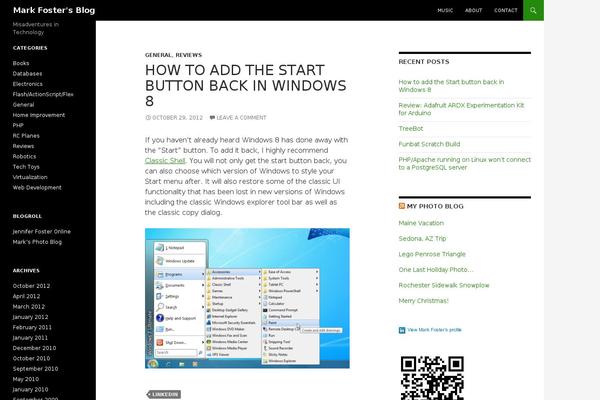Click the GENERAL tag above post title
This screenshot has width=600, height=400.
click(x=158, y=55)
